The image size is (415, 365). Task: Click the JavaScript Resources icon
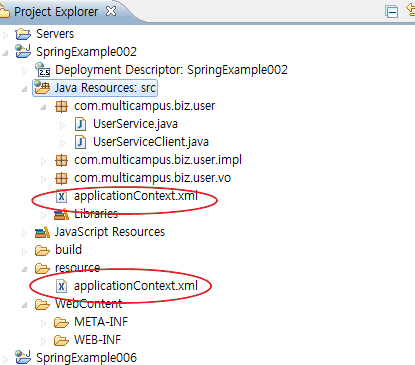point(42,232)
